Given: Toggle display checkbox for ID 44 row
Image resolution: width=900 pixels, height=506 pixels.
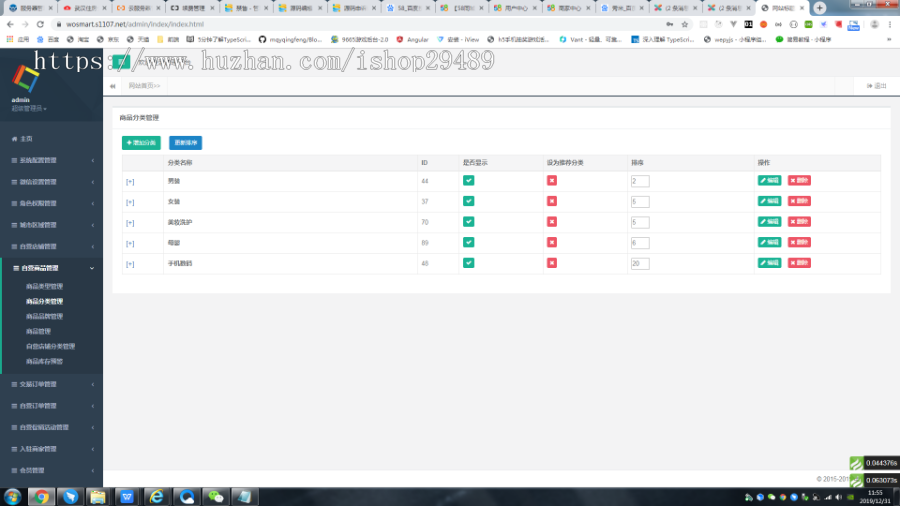Looking at the screenshot, I should click(x=468, y=181).
